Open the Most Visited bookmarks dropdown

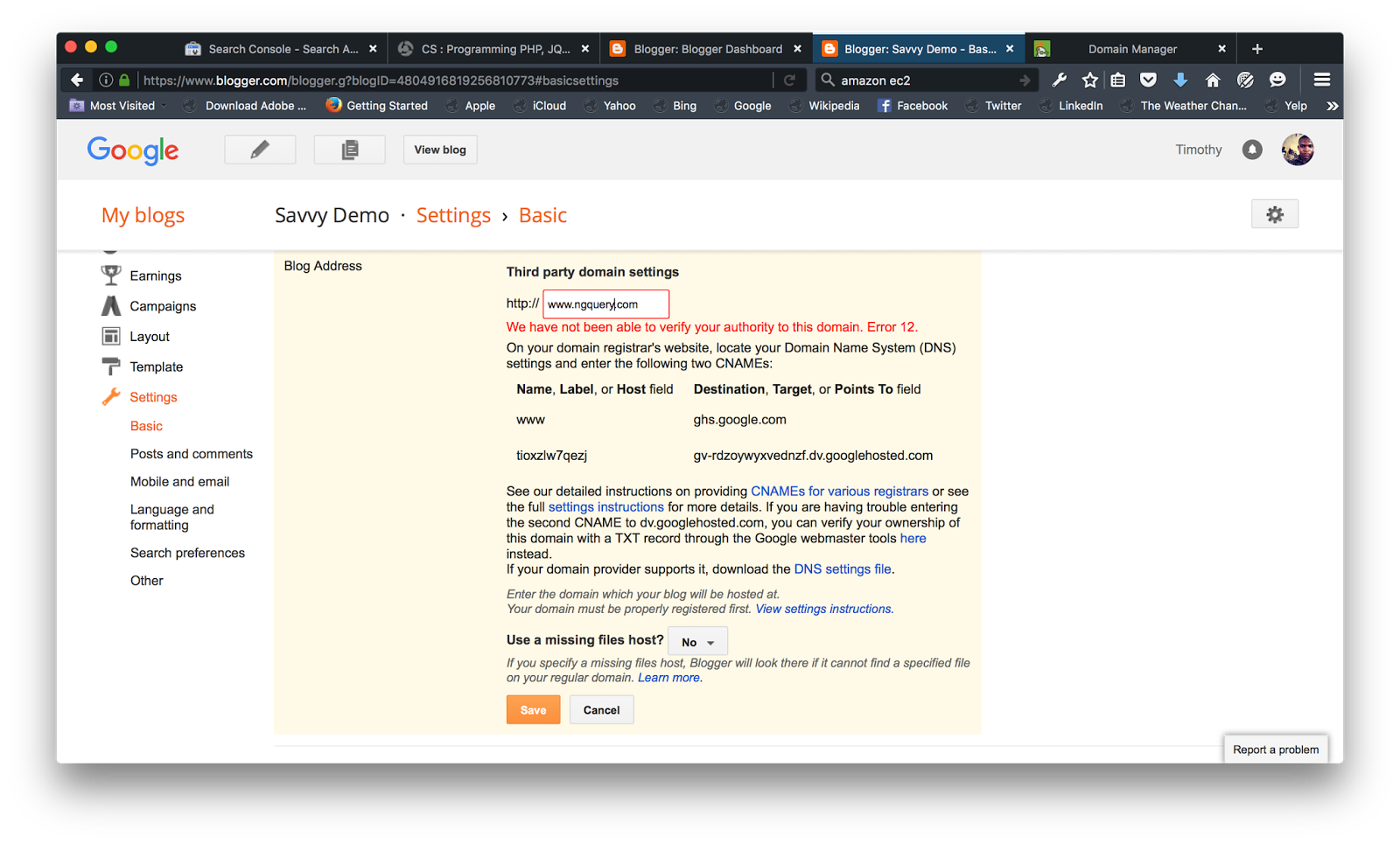117,106
